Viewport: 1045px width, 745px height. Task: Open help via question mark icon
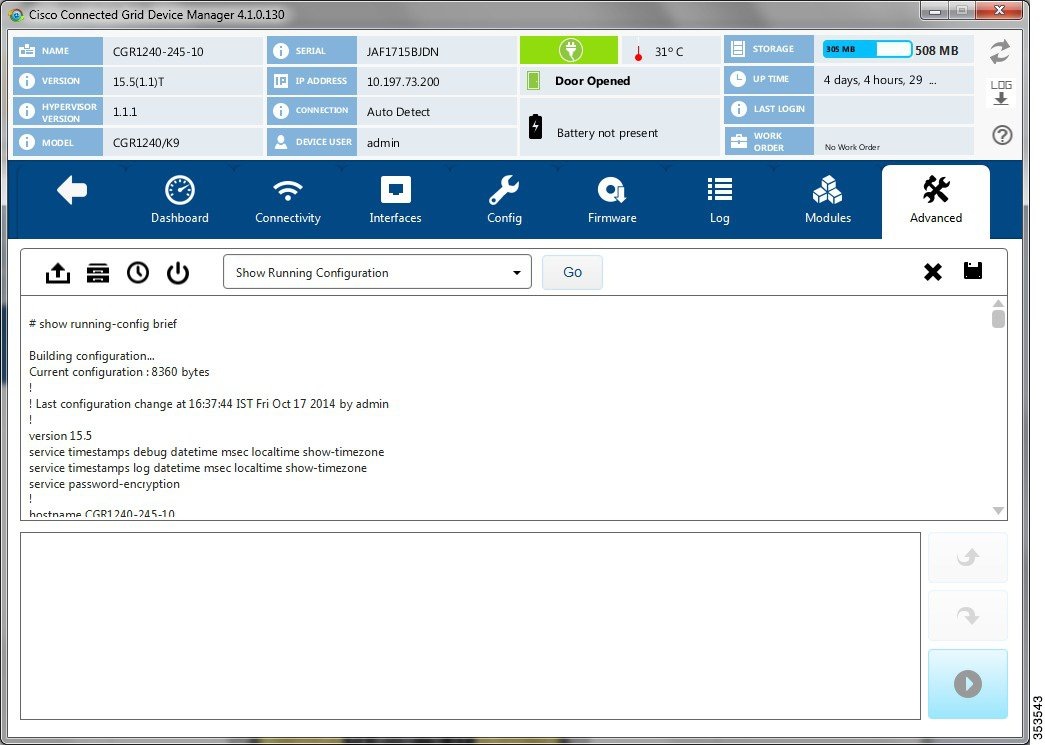click(1002, 135)
